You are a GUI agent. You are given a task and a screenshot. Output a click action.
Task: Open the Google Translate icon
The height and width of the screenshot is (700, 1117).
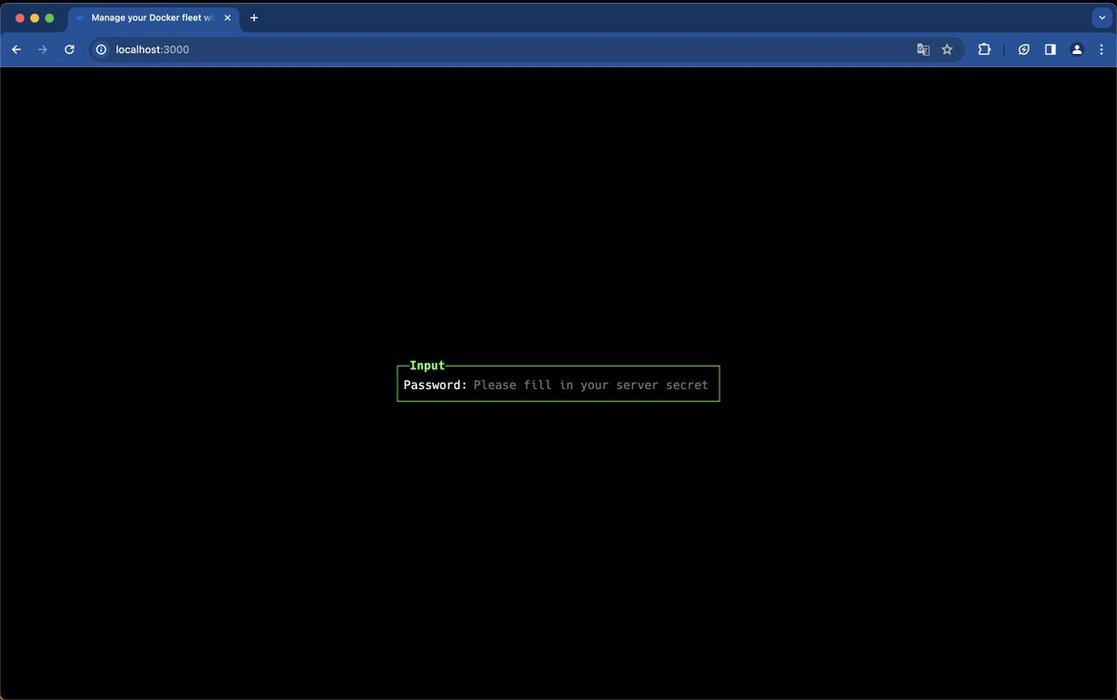[923, 49]
